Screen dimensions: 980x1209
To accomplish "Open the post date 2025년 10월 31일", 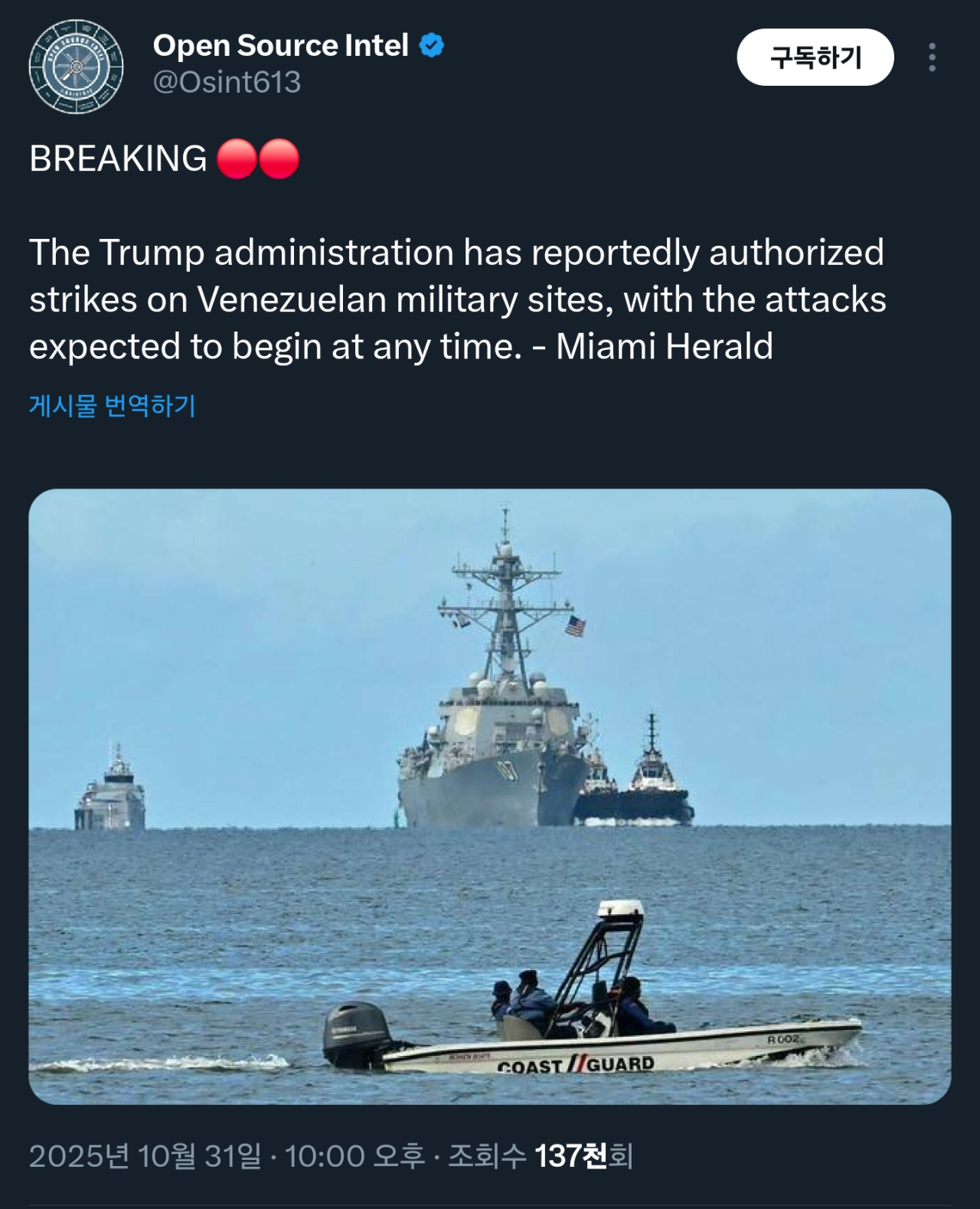I will click(145, 1156).
